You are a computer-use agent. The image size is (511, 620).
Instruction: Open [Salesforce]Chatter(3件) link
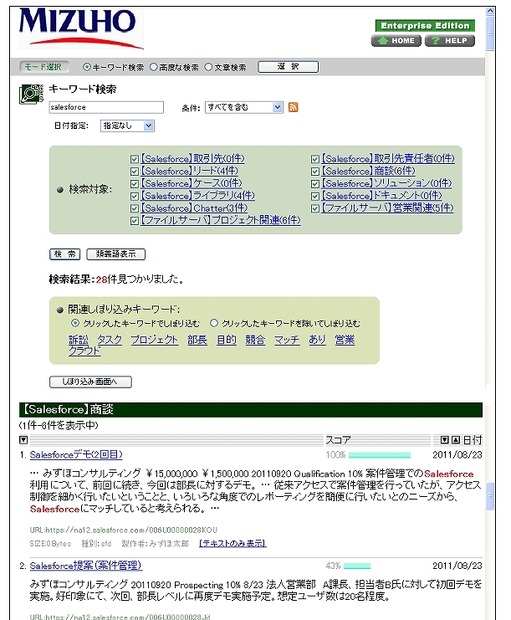pyautogui.click(x=194, y=208)
